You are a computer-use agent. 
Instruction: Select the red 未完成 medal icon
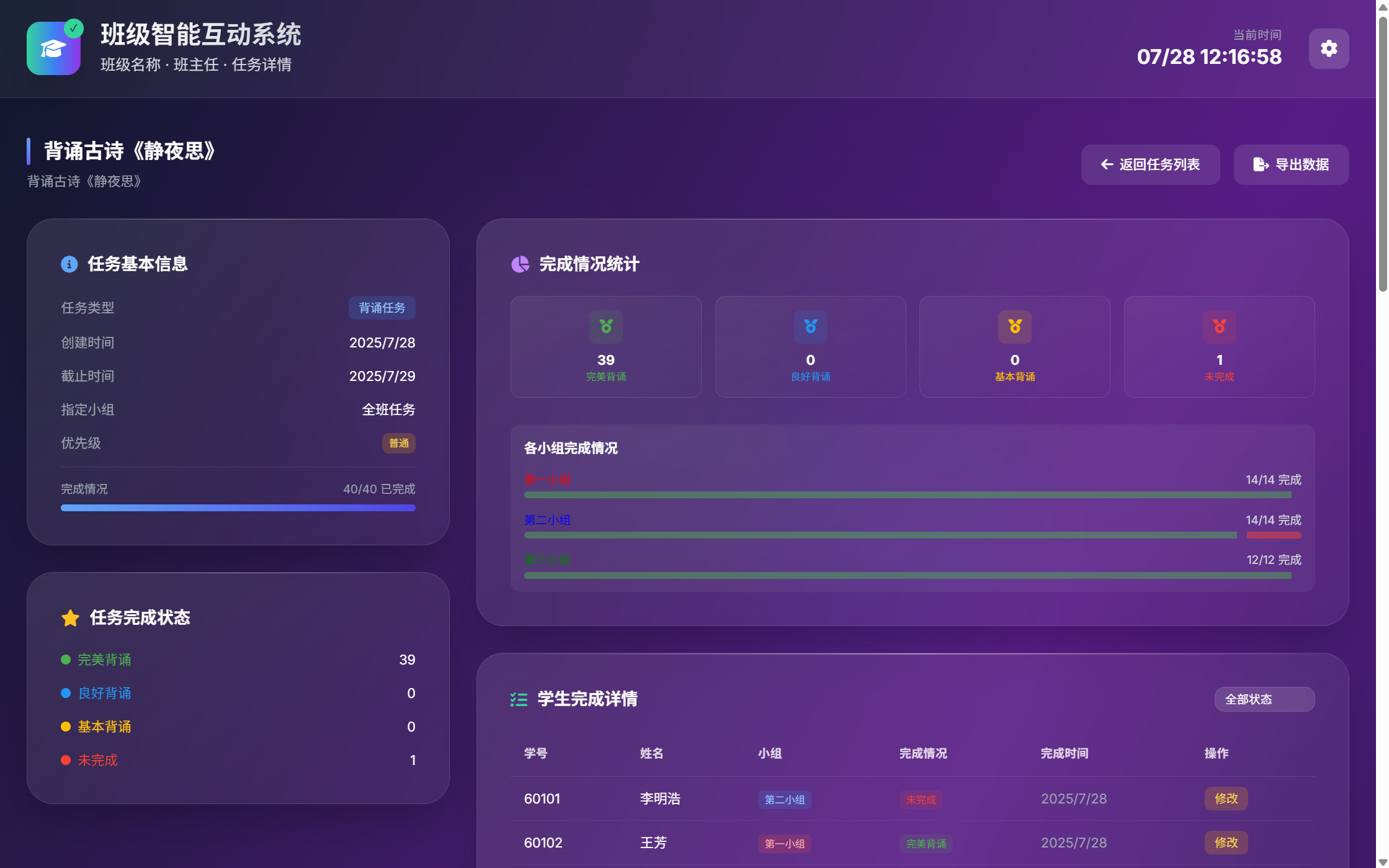click(1218, 327)
